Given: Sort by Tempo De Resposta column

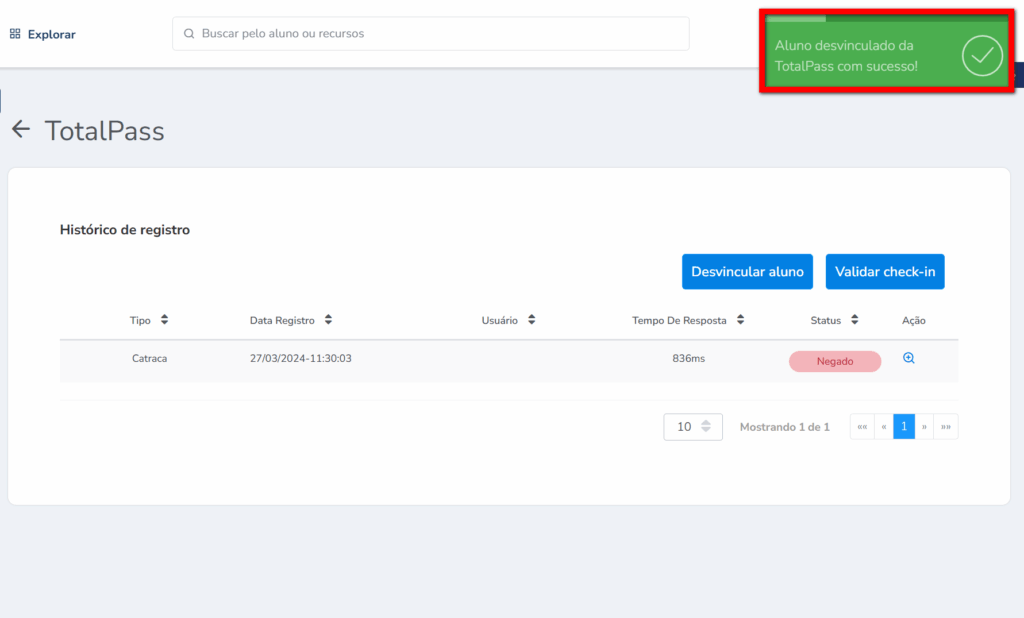Looking at the screenshot, I should point(740,320).
